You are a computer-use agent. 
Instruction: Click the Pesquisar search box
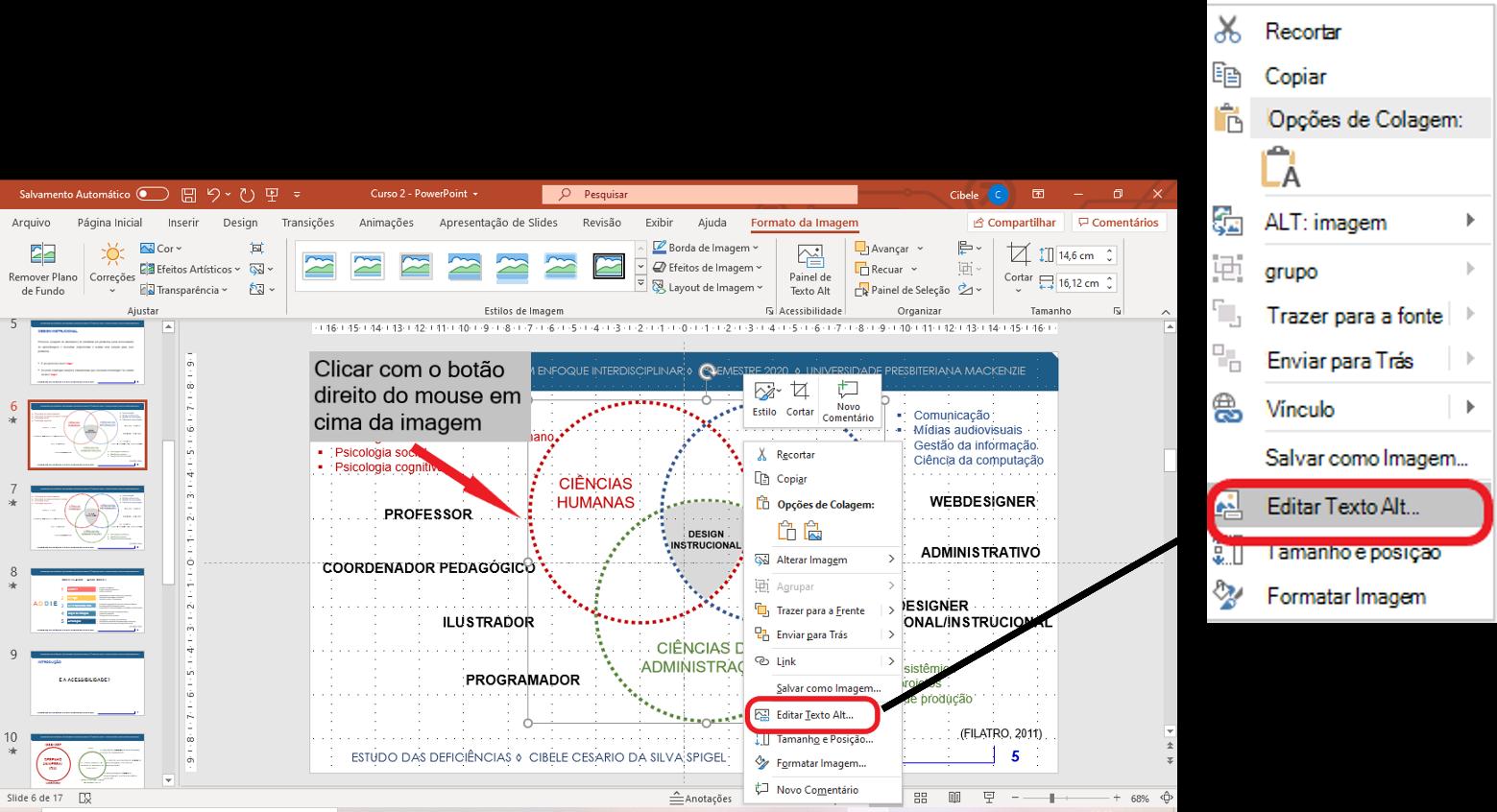702,195
